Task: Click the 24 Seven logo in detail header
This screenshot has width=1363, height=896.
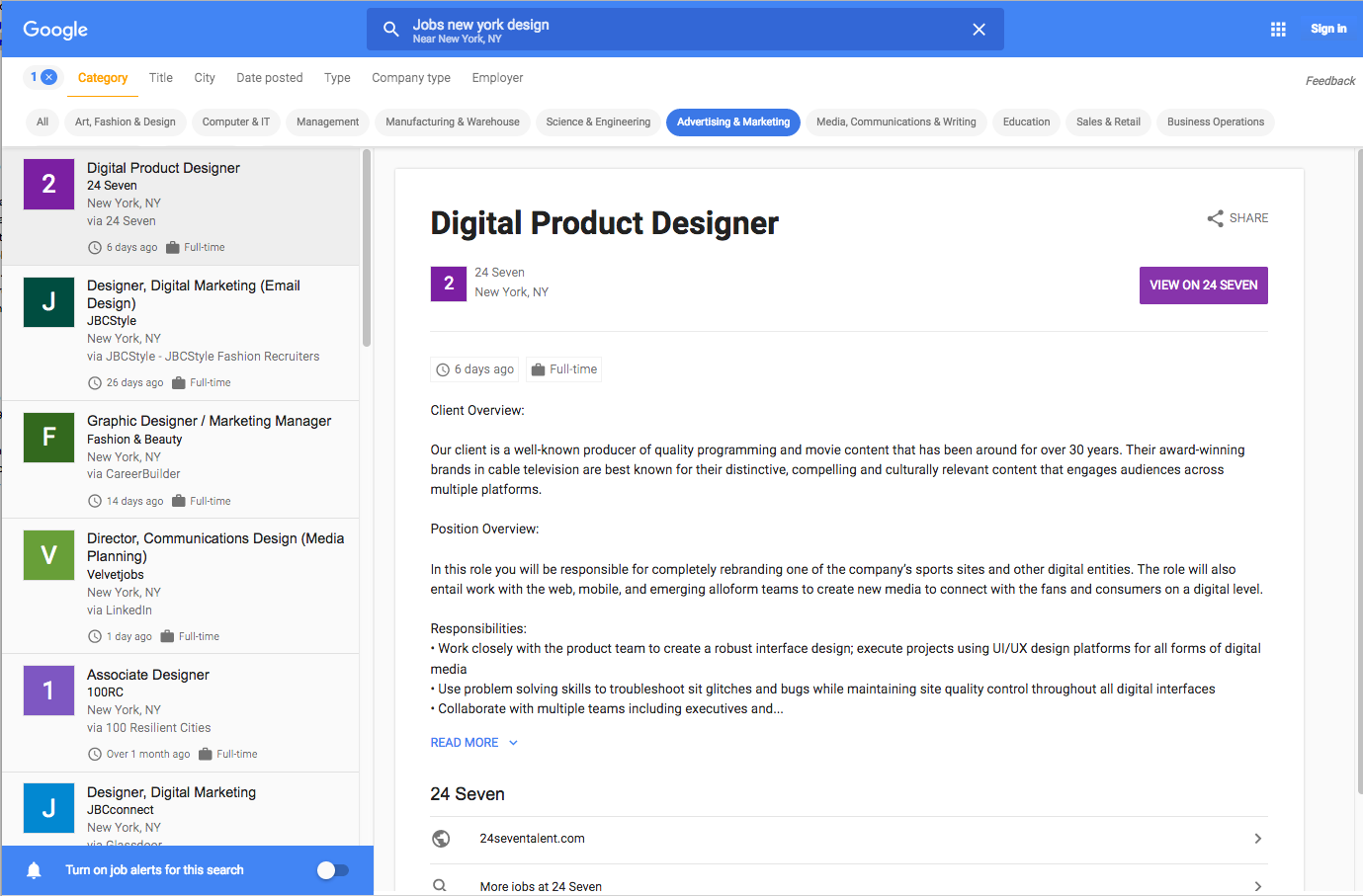Action: coord(449,284)
